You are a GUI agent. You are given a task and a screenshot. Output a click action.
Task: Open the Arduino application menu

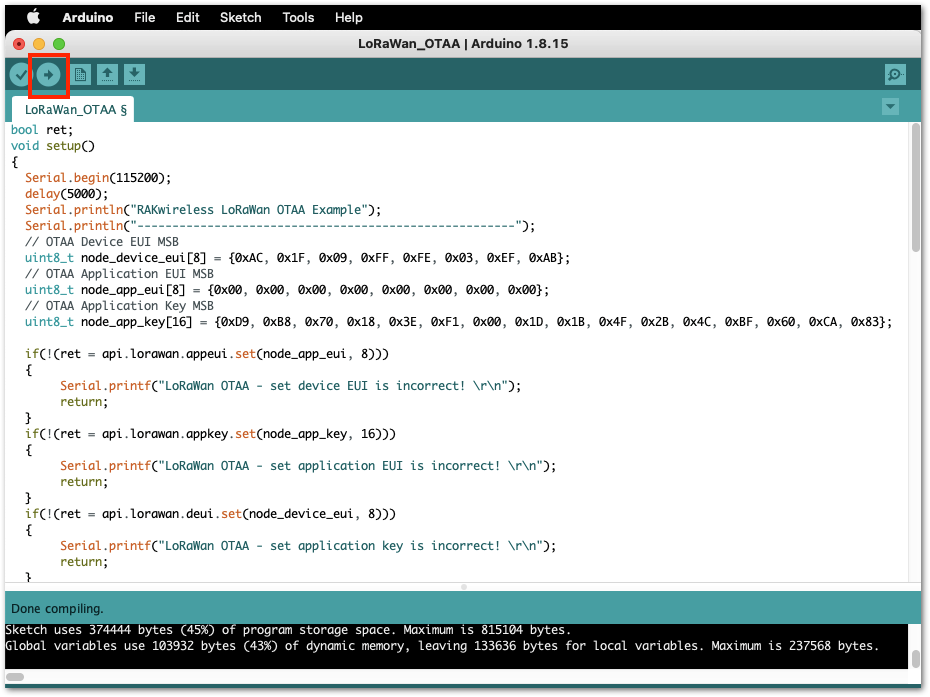[88, 17]
